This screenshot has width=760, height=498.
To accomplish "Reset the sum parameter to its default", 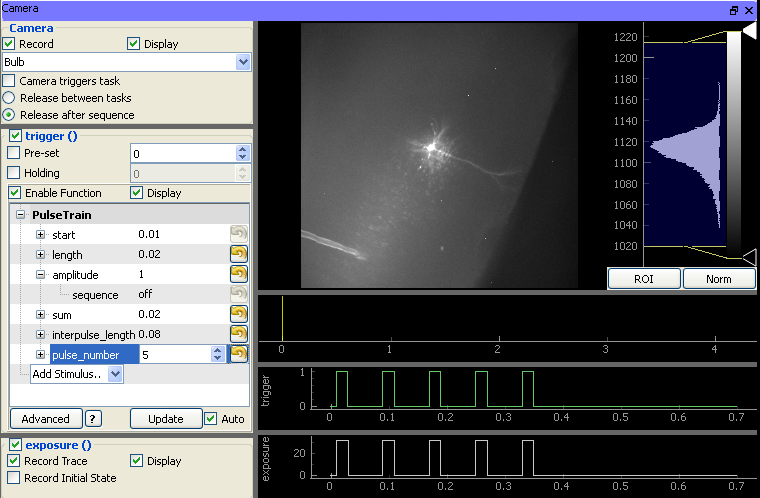I will (238, 314).
